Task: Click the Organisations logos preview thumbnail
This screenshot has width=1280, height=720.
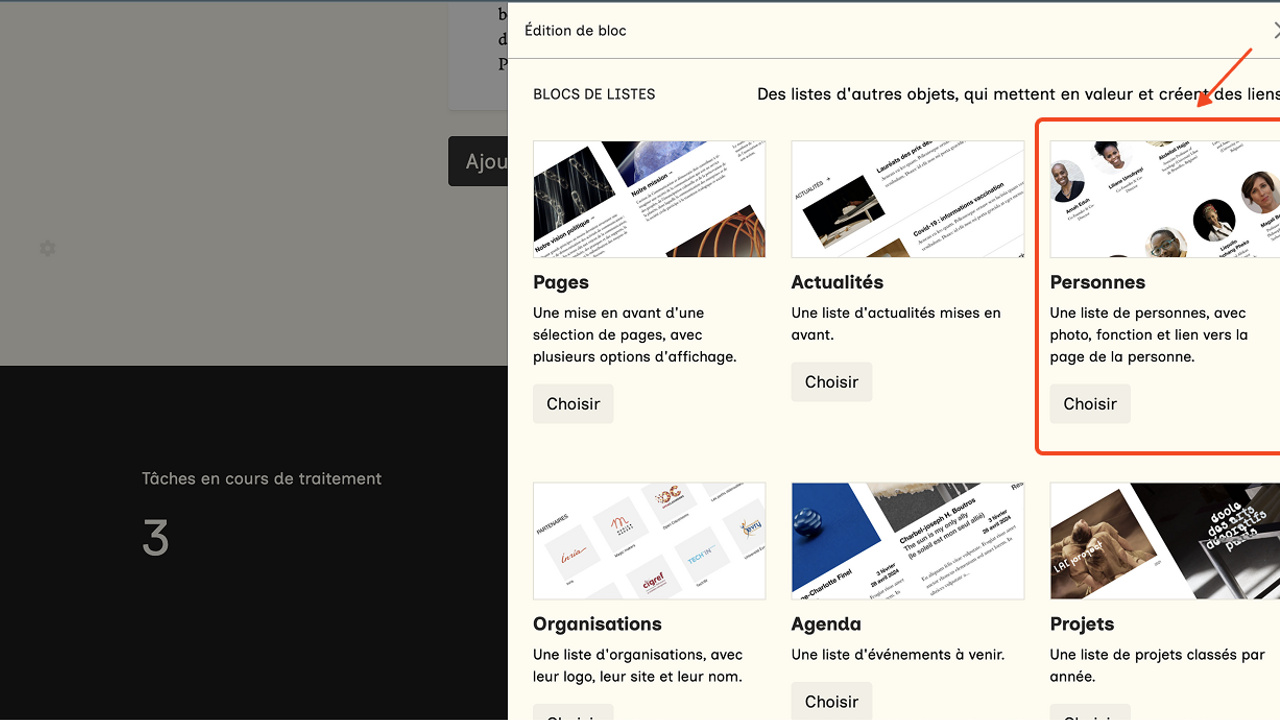Action: [x=649, y=541]
